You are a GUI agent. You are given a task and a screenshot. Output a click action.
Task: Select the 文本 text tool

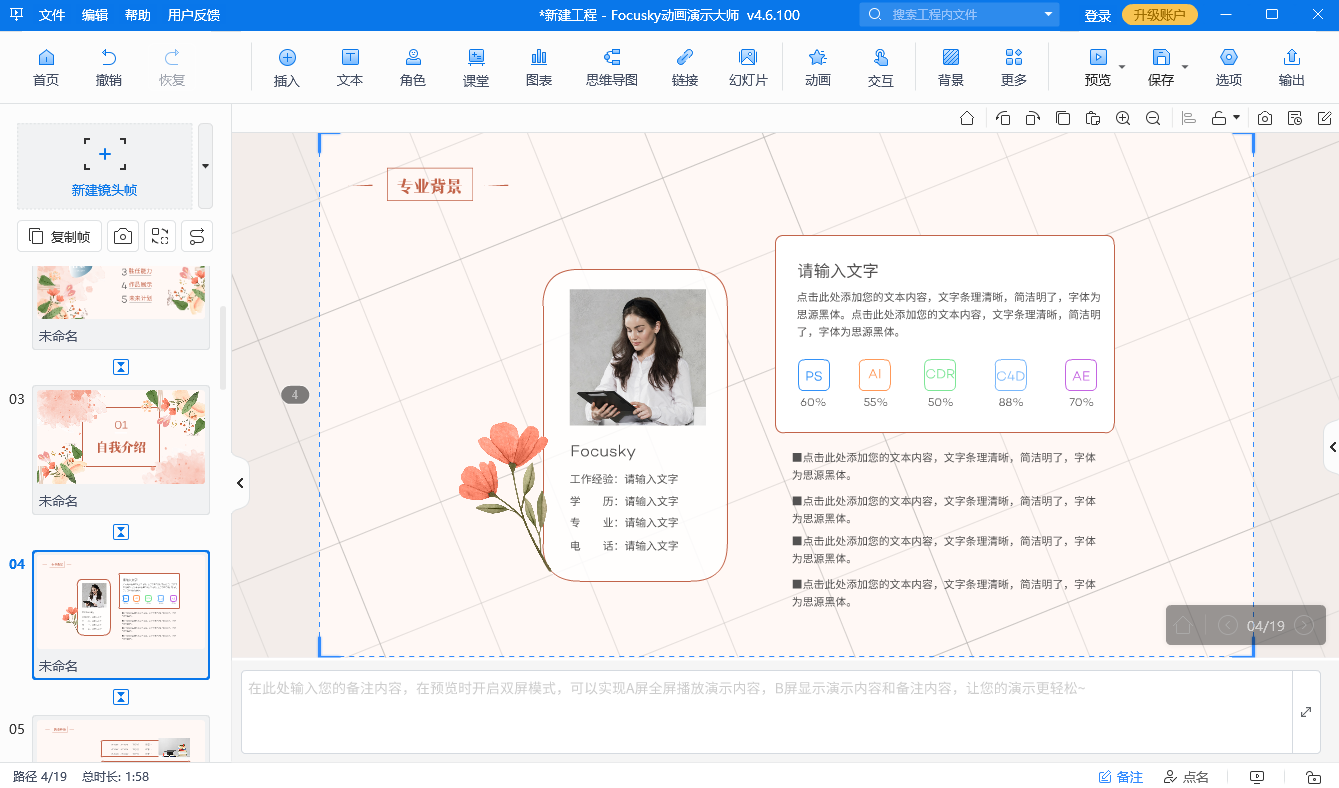[x=350, y=68]
